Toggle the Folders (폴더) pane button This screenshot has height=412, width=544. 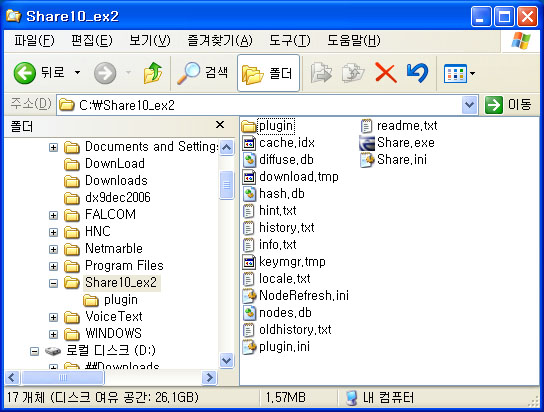pyautogui.click(x=268, y=73)
